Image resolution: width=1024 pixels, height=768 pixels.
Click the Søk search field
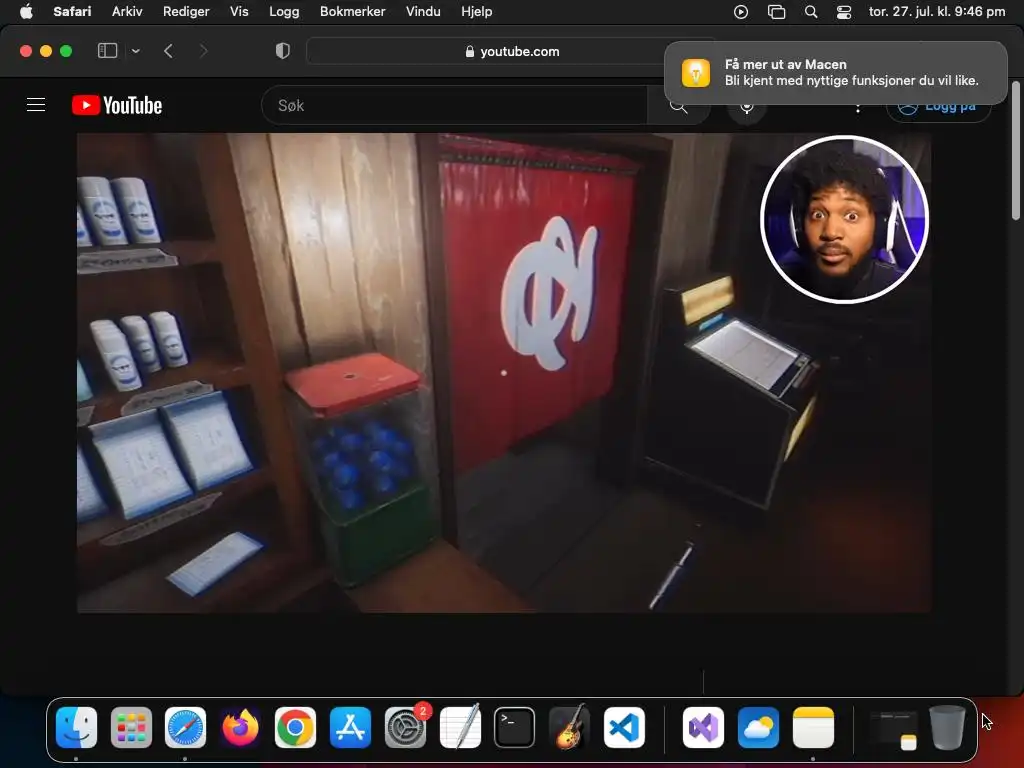[x=454, y=105]
